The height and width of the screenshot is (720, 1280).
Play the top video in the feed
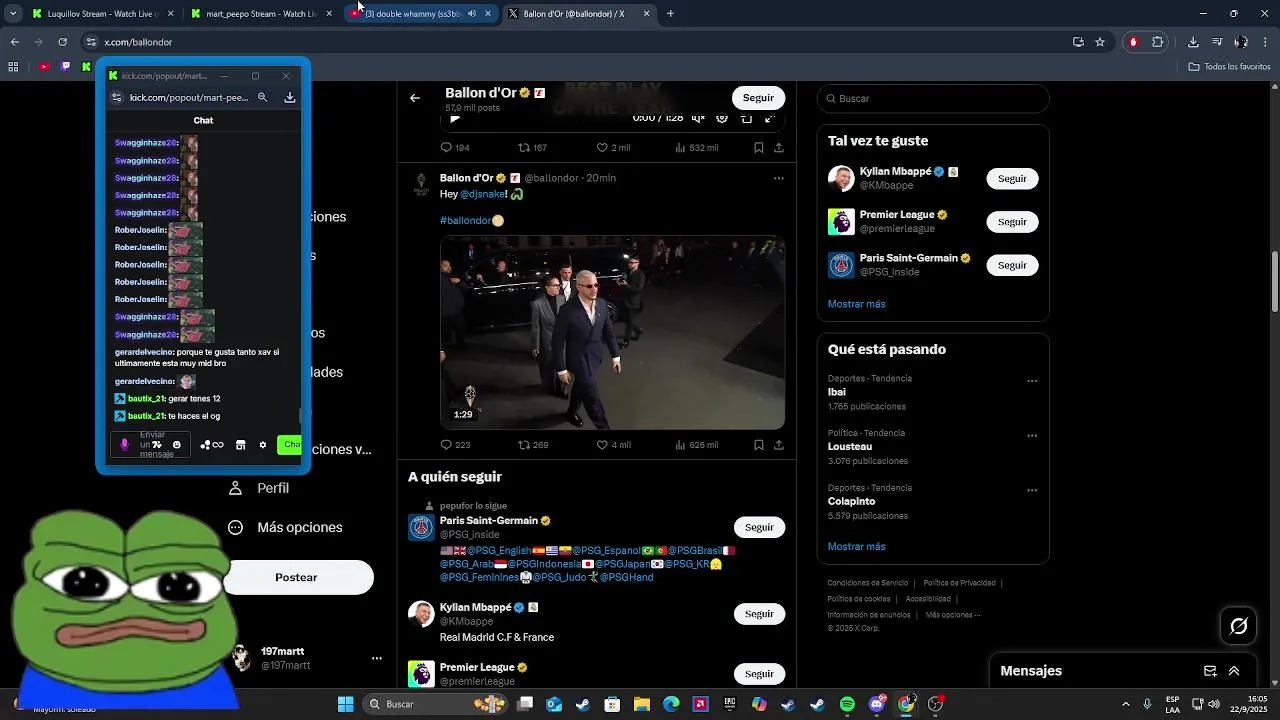(455, 118)
